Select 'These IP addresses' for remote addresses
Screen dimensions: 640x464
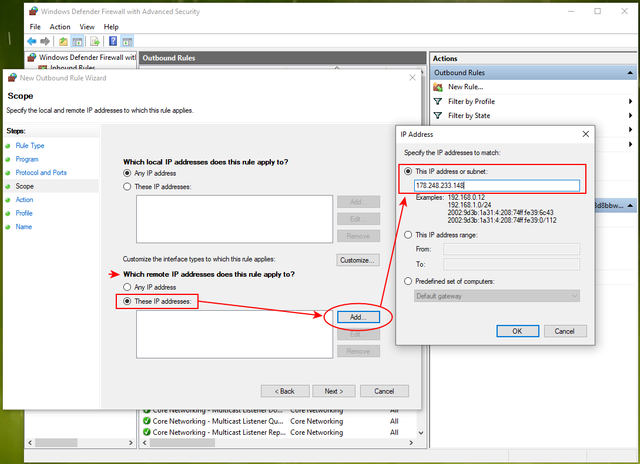pos(127,301)
